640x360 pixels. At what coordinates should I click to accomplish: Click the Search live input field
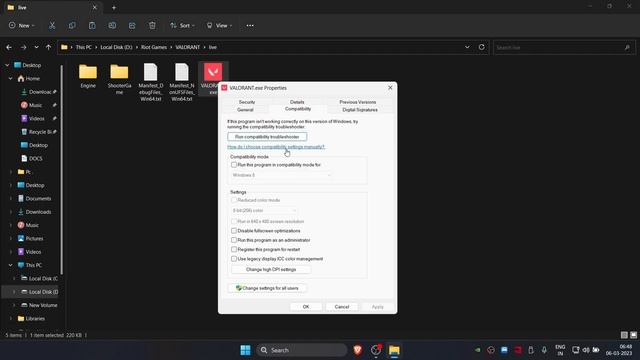pos(564,47)
